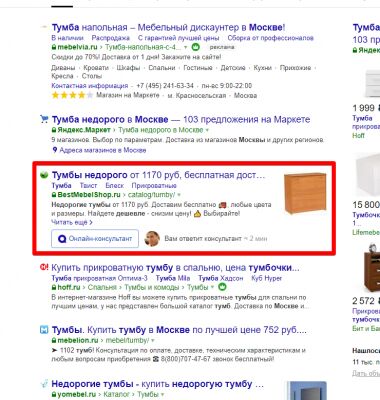
Task: Click the 'Онлайн-консультант' button
Action: 95,239
